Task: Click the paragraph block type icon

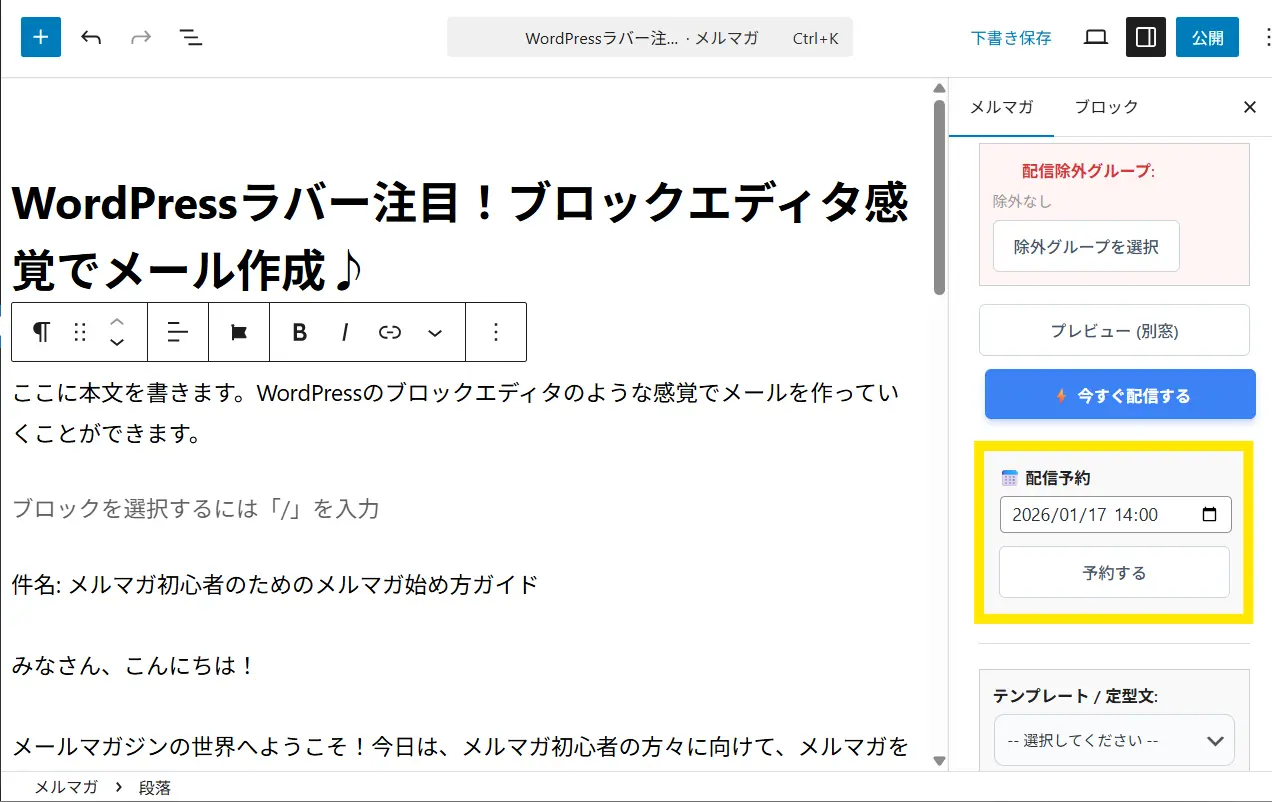Action: [41, 332]
